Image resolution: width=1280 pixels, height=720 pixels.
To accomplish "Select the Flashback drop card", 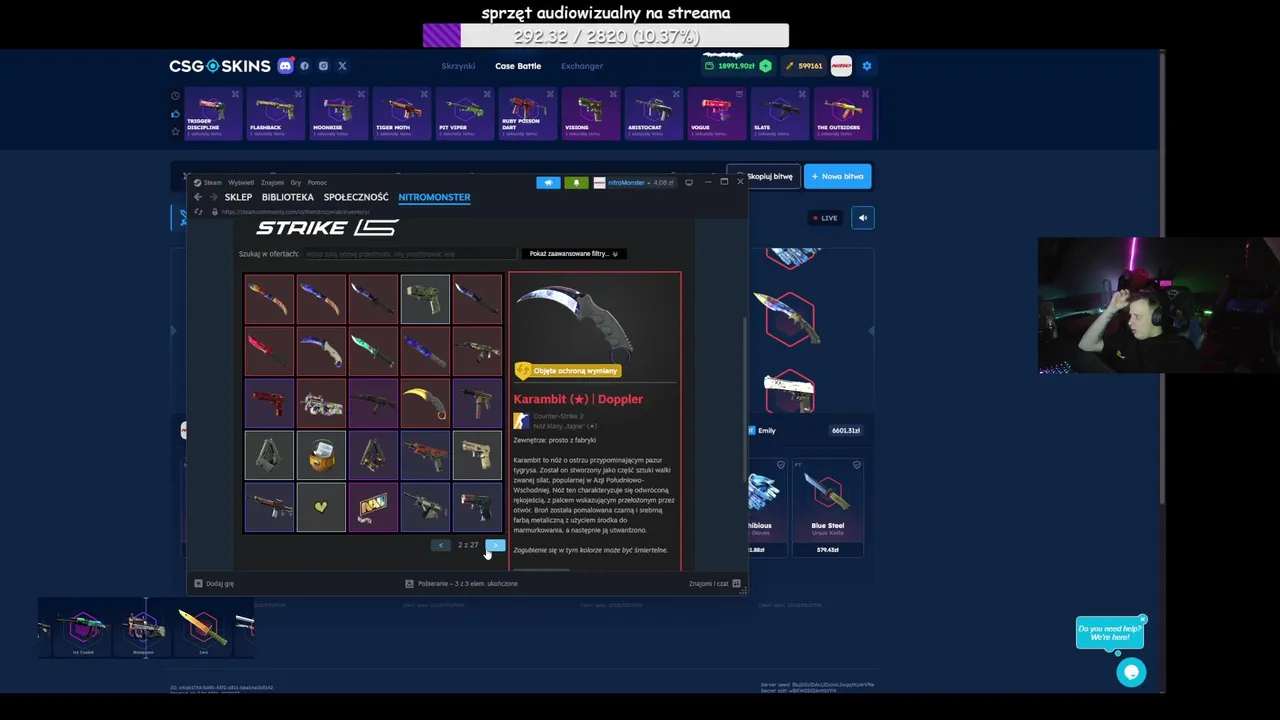I will click(275, 114).
